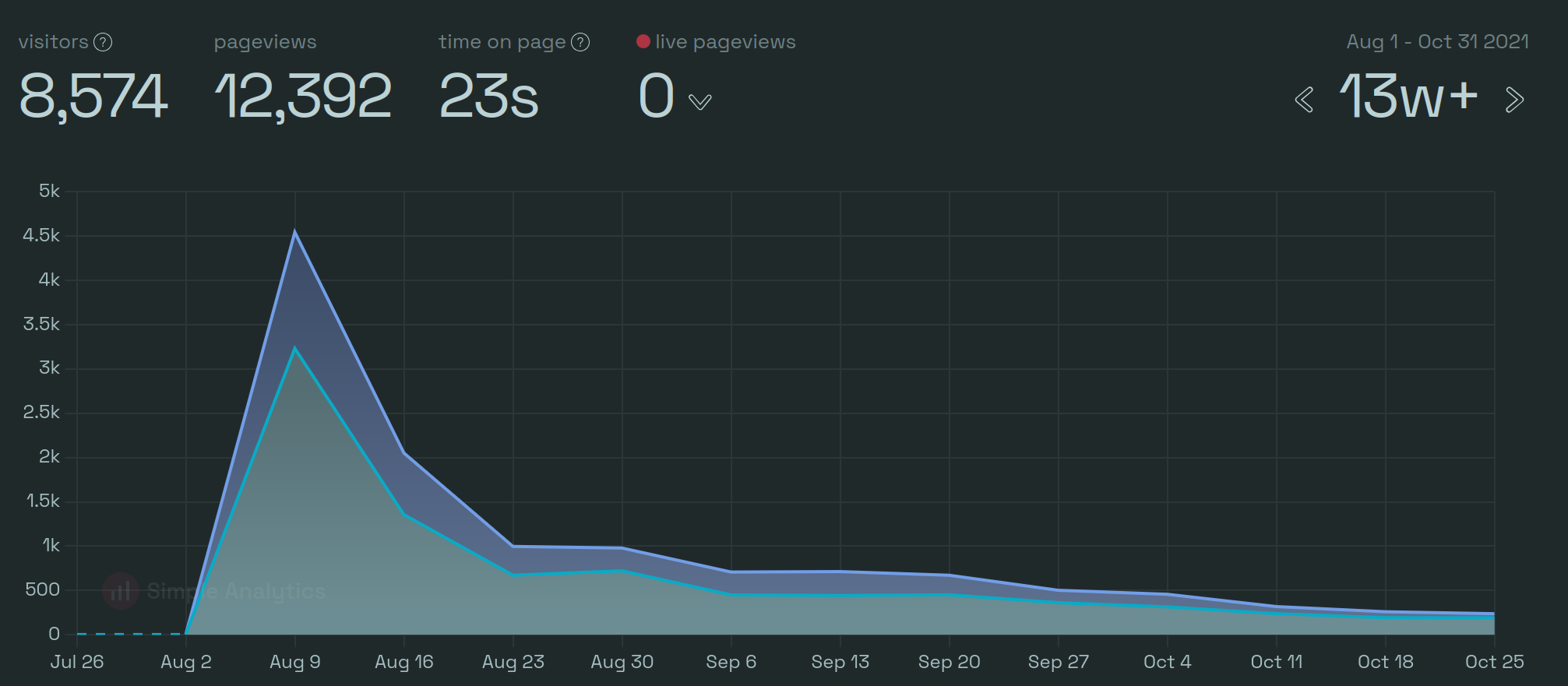Image resolution: width=1568 pixels, height=686 pixels.
Task: Open the visitors help question mark icon
Action: tap(103, 42)
